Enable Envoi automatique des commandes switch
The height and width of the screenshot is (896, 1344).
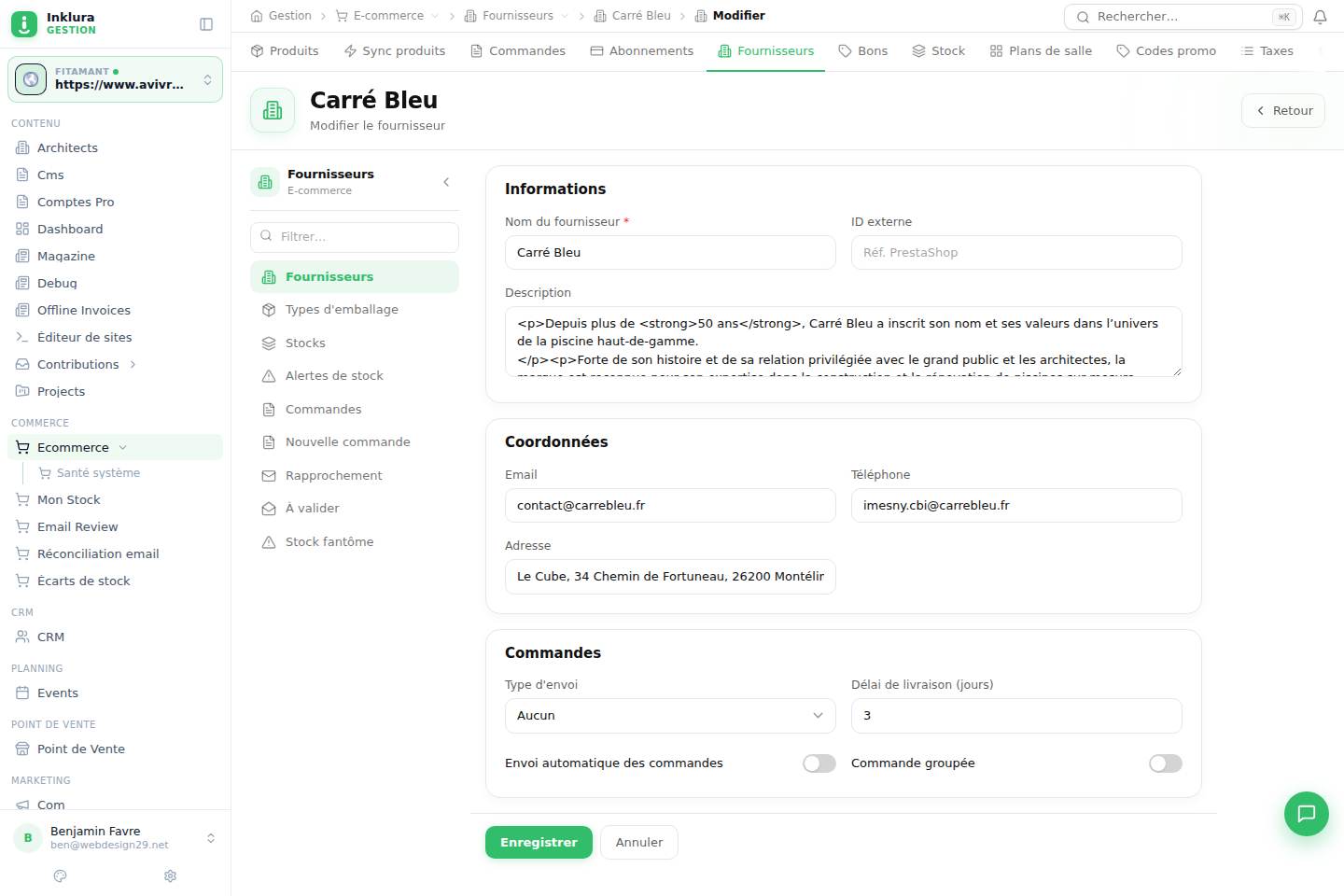pyautogui.click(x=819, y=763)
